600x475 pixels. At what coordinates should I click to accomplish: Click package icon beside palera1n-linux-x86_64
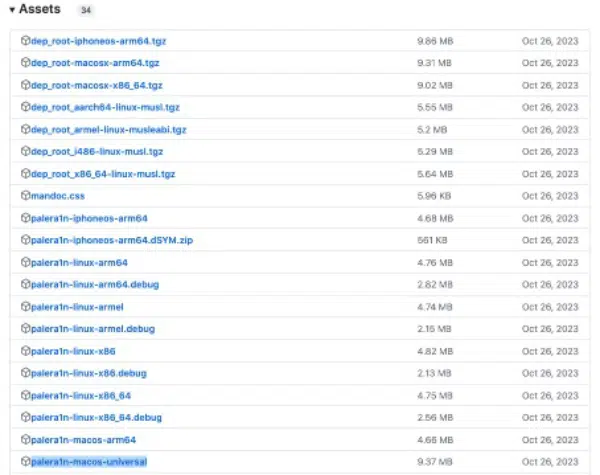pos(25,395)
